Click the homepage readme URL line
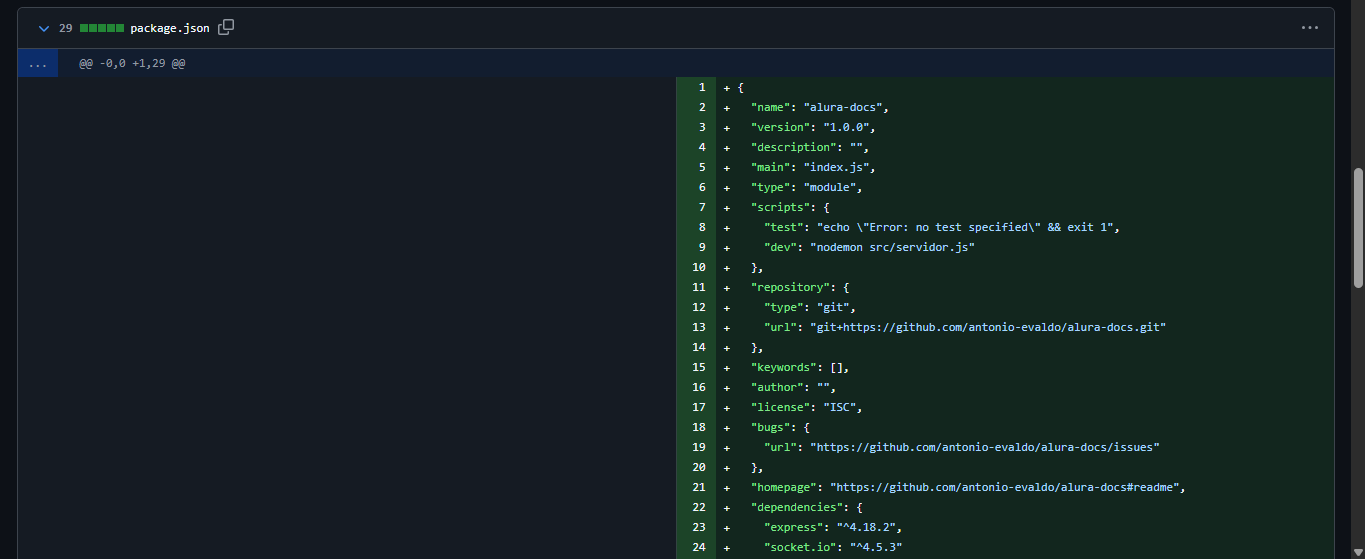This screenshot has width=1365, height=559. pyautogui.click(x=967, y=487)
